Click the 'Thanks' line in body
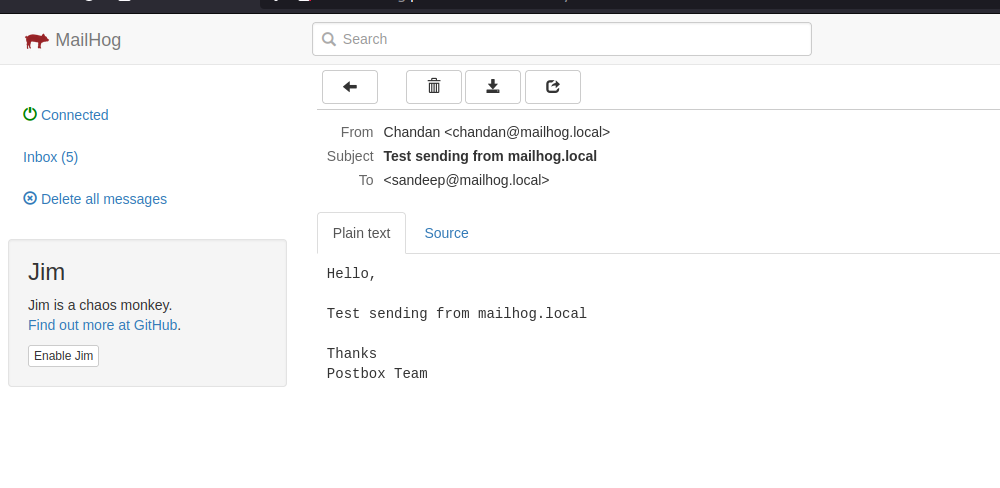The height and width of the screenshot is (488, 1000). tap(351, 354)
